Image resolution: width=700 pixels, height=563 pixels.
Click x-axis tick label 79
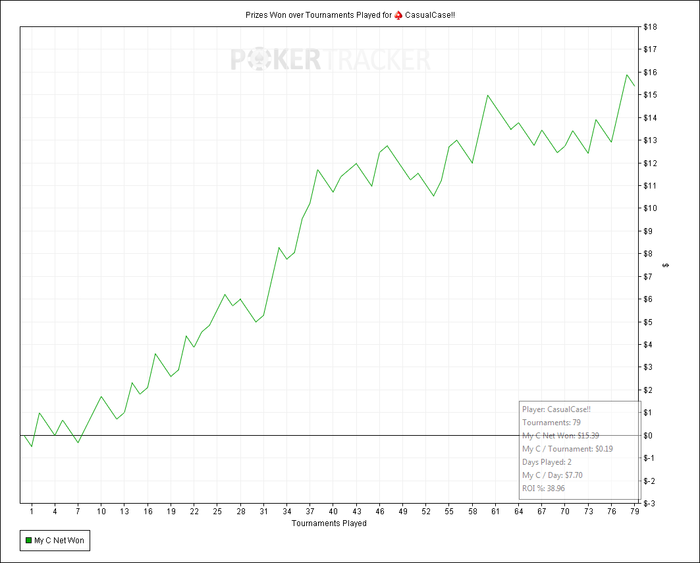(x=634, y=512)
